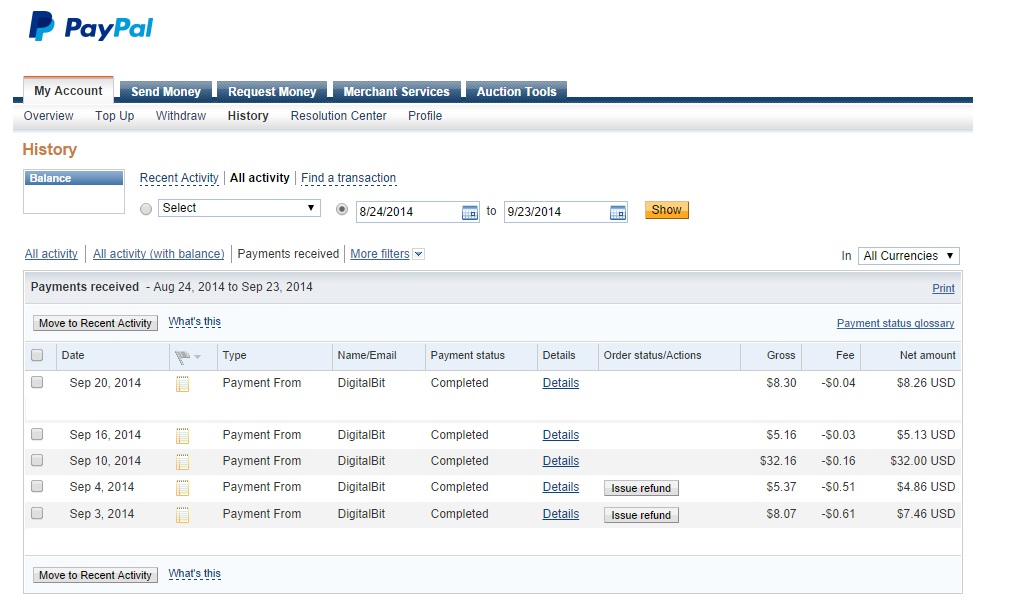Screen dimensions: 1023x610
Task: Click the Show button
Action: point(667,210)
